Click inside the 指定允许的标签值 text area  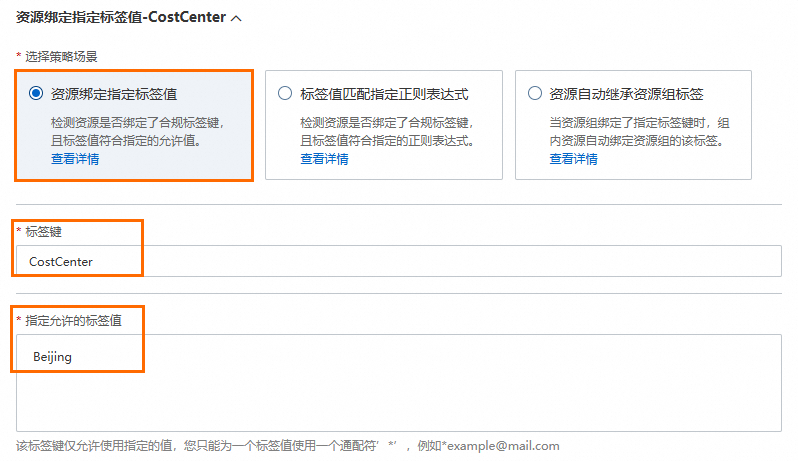click(398, 383)
